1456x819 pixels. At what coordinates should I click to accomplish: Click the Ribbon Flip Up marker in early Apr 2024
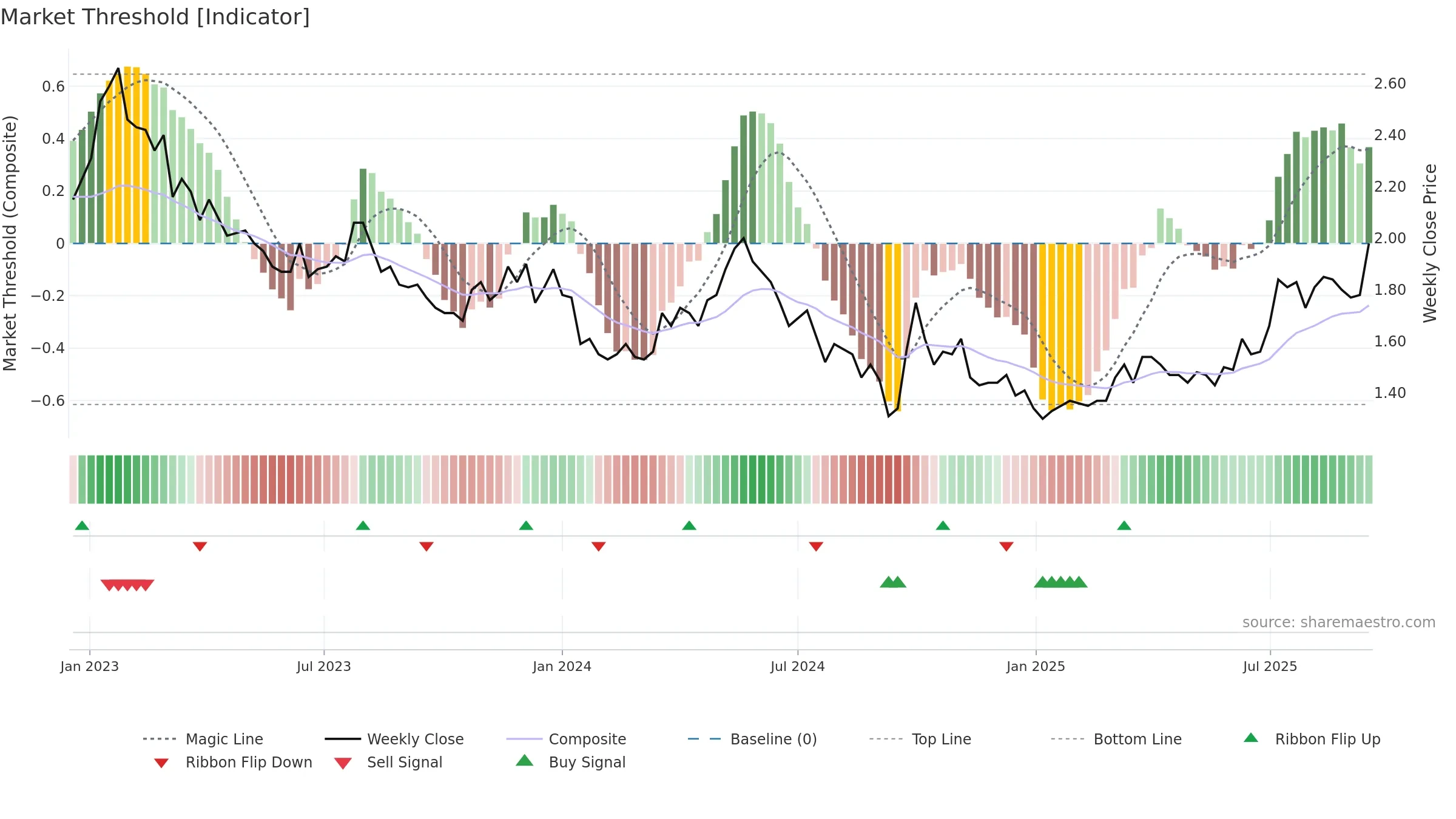pos(689,525)
